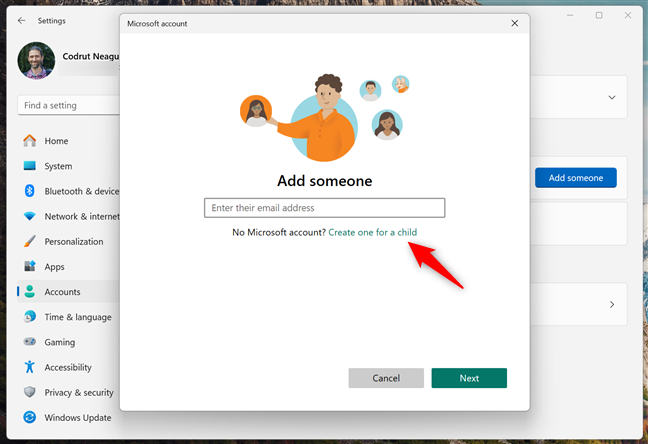Click Add someone button in Settings

[x=576, y=178]
